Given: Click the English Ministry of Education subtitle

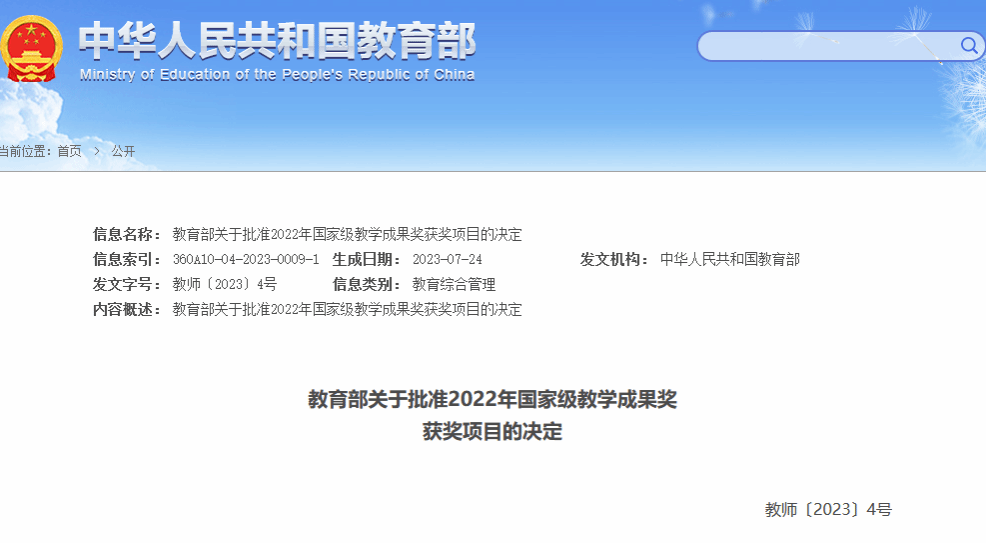Looking at the screenshot, I should click(x=277, y=75).
